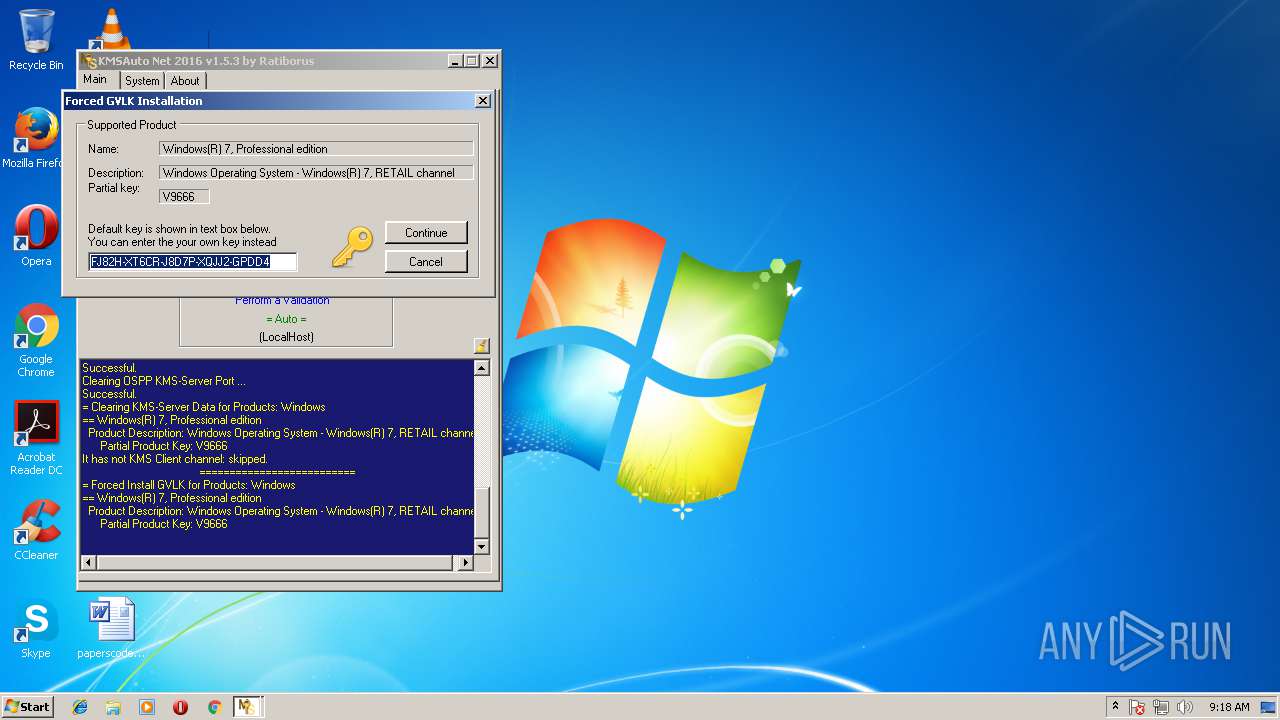Click log line '= Forced Install GVLK for Products: Windows'
1280x720 pixels.
(189, 485)
